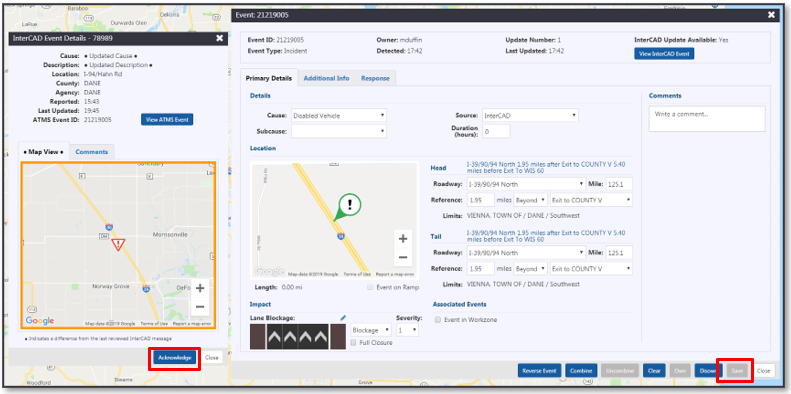Image resolution: width=791 pixels, height=394 pixels.
Task: Close the Event 21219005 dialog with X
Action: click(771, 15)
